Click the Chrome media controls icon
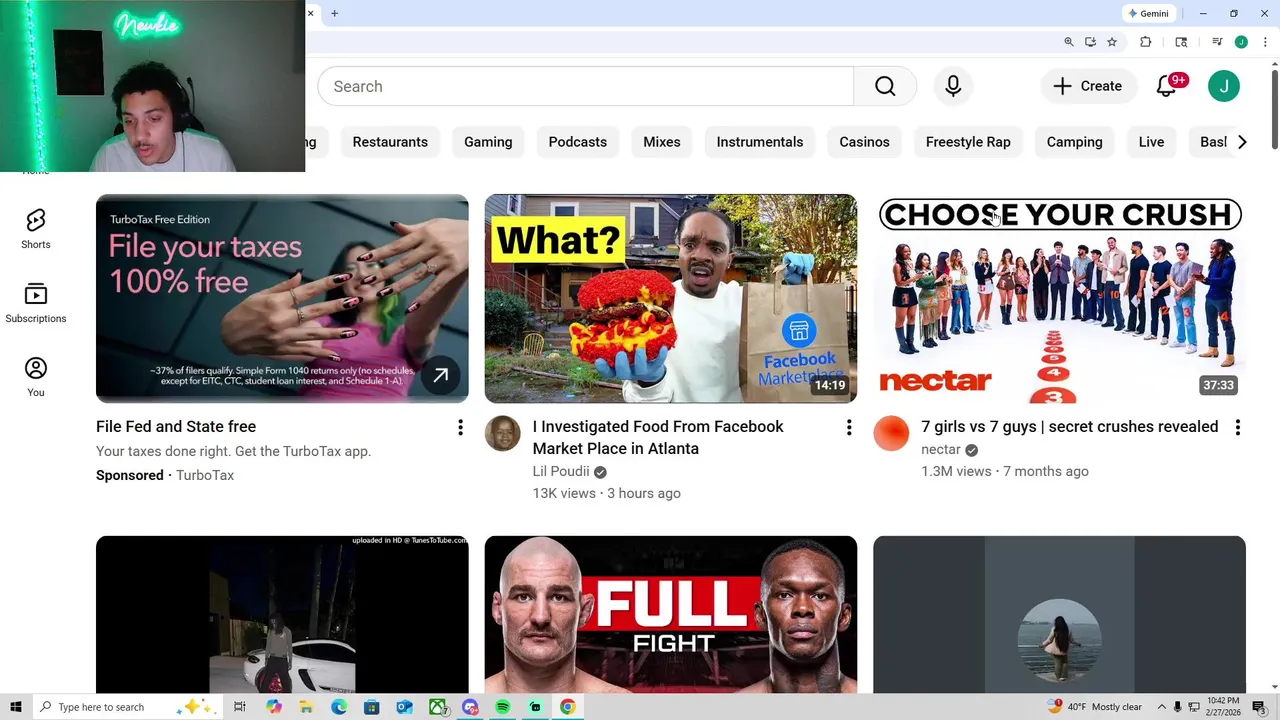Screen dimensions: 1280x720 (x=1217, y=42)
